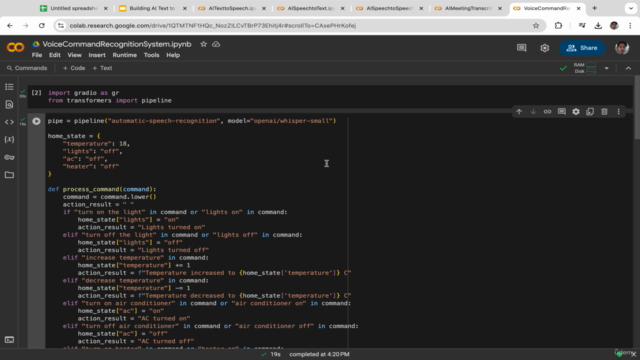Open the Runtime menu
This screenshot has width=640, height=360.
124,55
